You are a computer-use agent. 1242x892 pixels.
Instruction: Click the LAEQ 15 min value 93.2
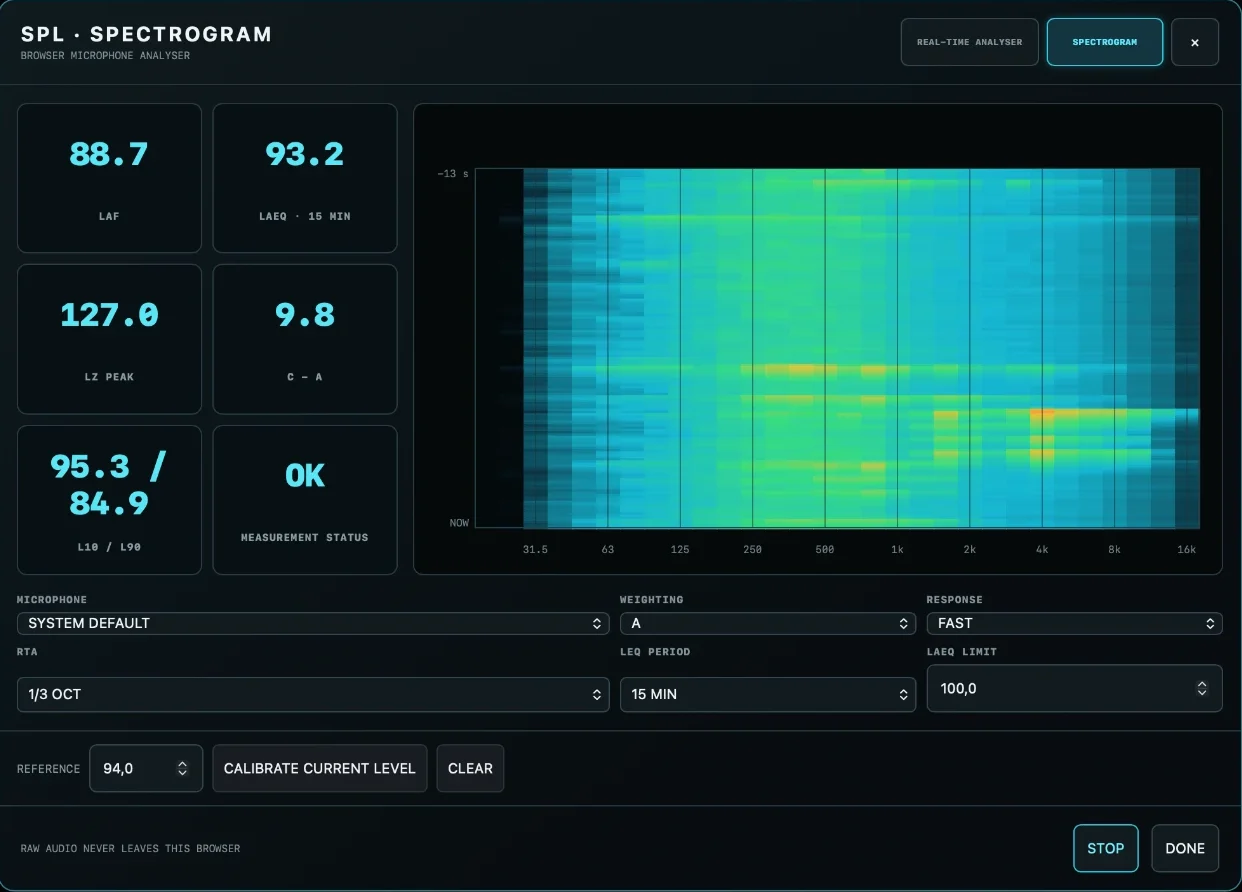[305, 154]
